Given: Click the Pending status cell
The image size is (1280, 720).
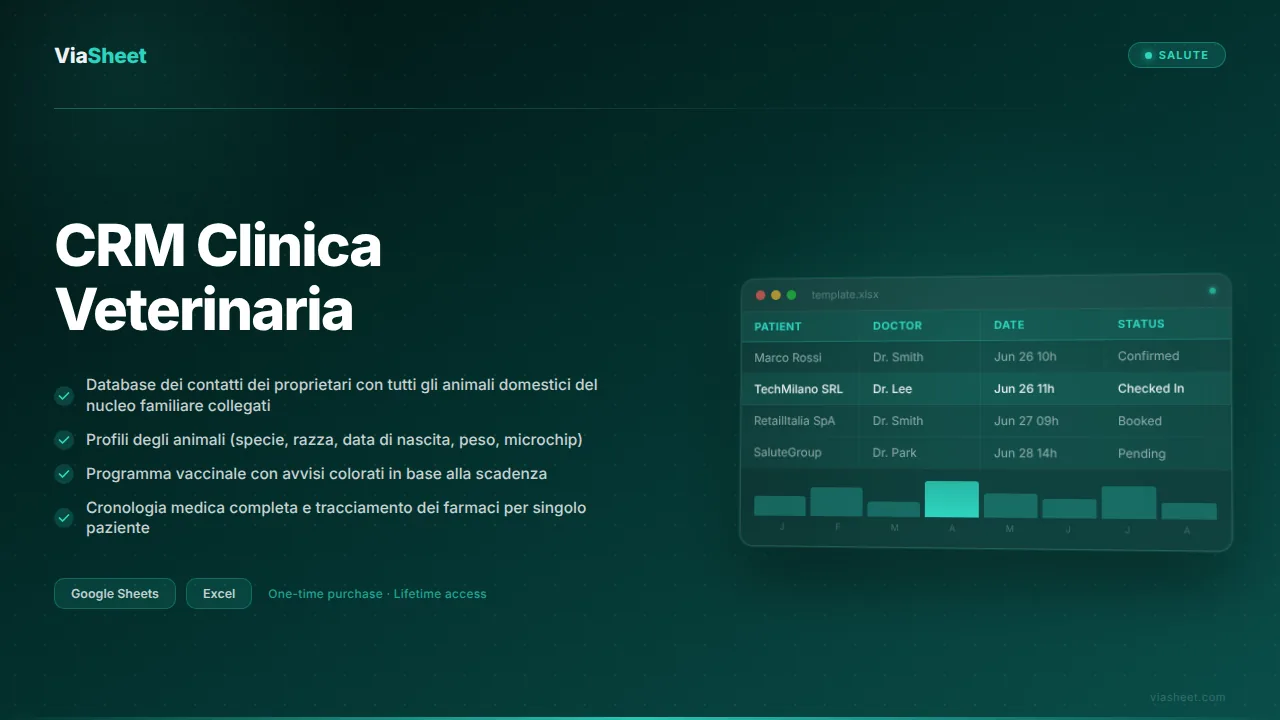Looking at the screenshot, I should (1142, 454).
